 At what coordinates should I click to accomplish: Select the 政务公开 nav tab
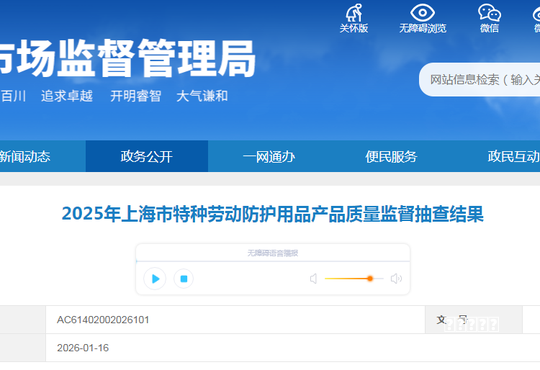[147, 156]
